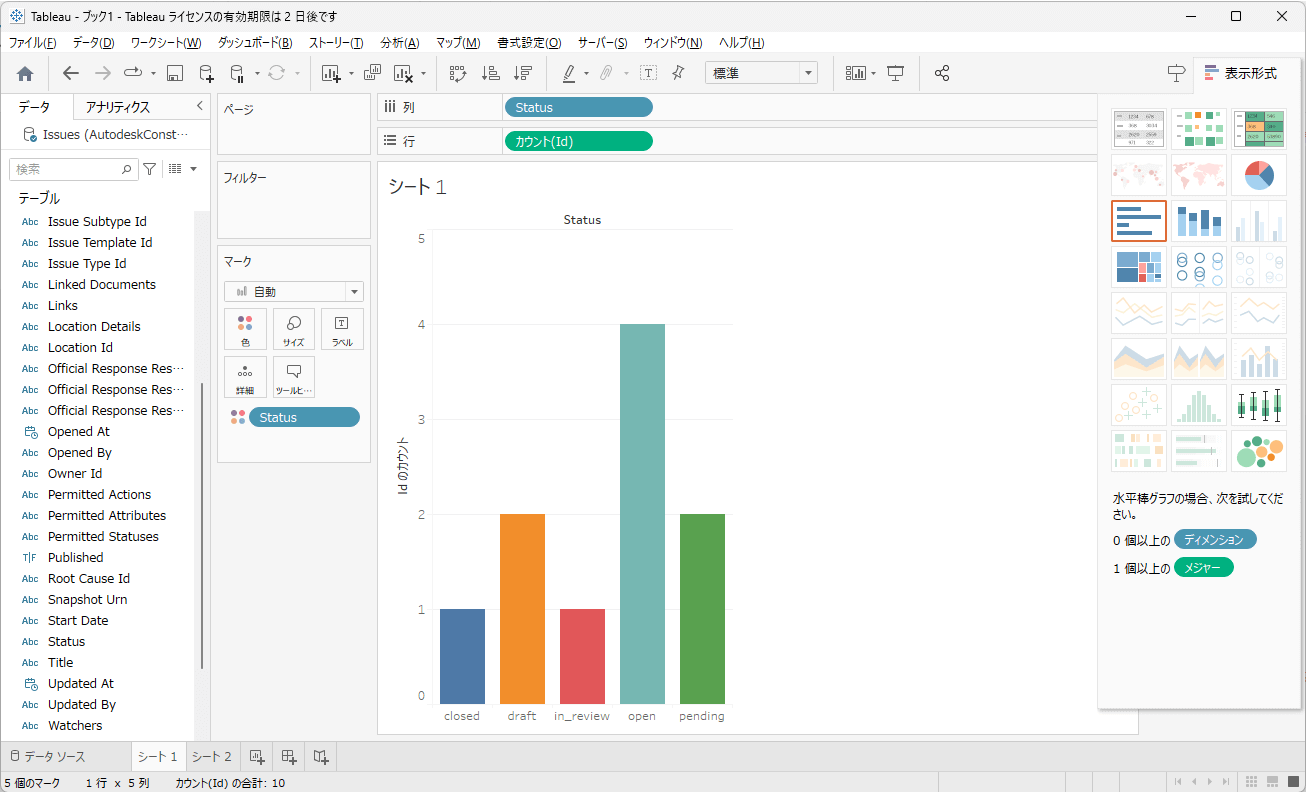The height and width of the screenshot is (792, 1306).
Task: Start presentation mode from the toolbar
Action: pos(896,73)
